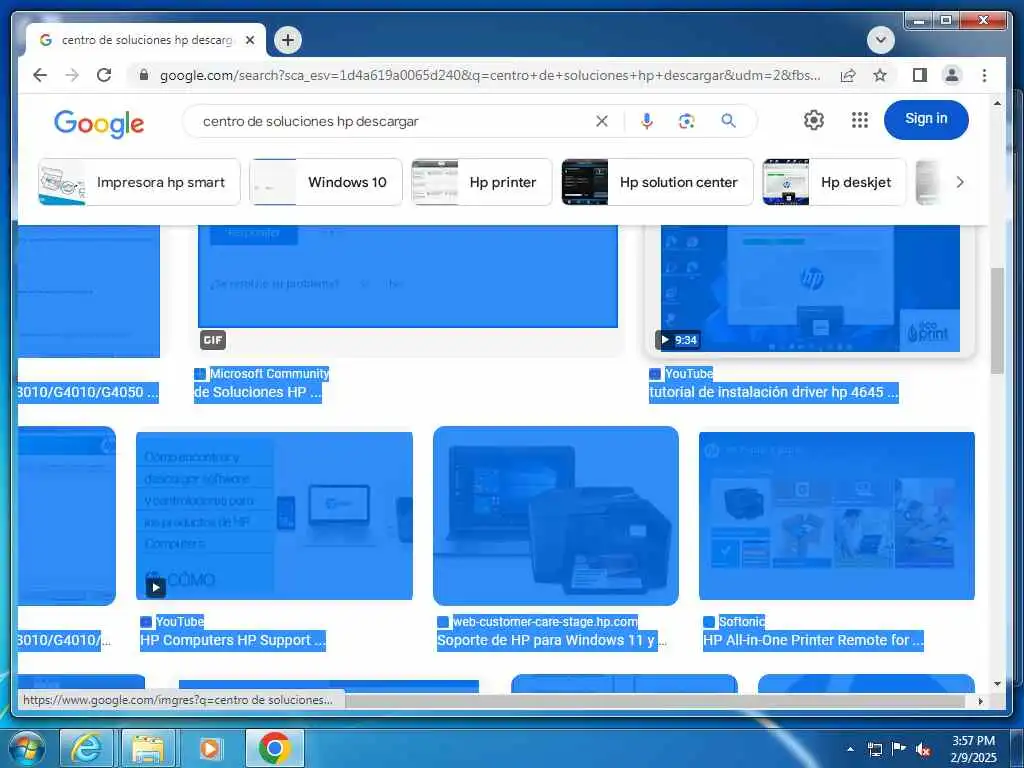This screenshot has width=1024, height=768.
Task: Open 'HP All-in-One Printer Remote for ...' link
Action: (x=813, y=641)
